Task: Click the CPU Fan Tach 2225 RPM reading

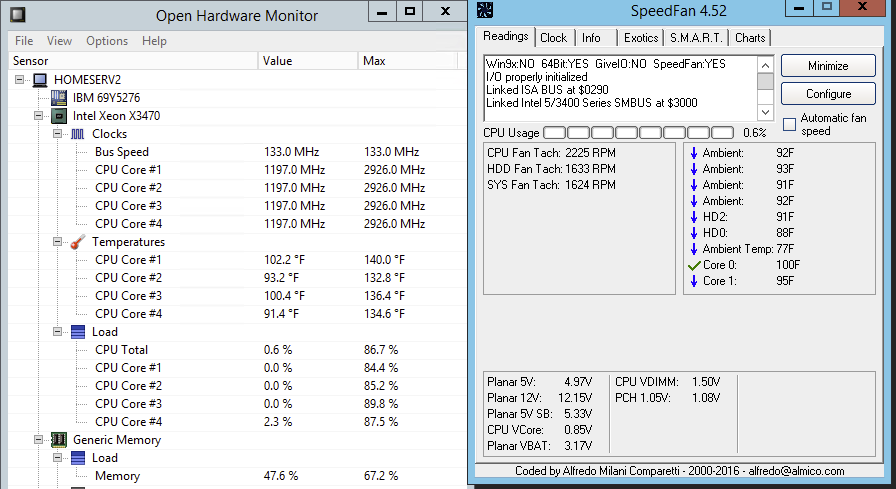Action: click(x=551, y=153)
